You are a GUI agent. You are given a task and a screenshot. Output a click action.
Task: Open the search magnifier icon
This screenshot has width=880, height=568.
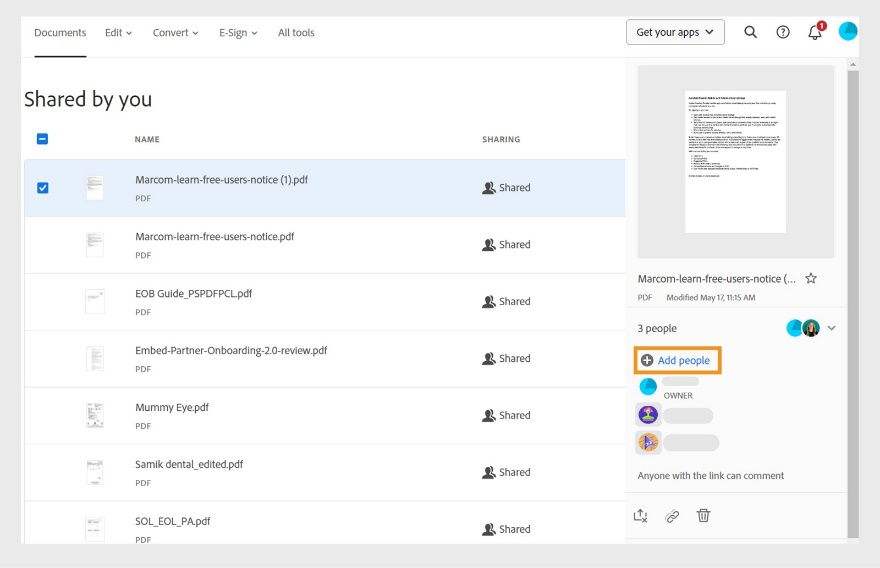[751, 32]
